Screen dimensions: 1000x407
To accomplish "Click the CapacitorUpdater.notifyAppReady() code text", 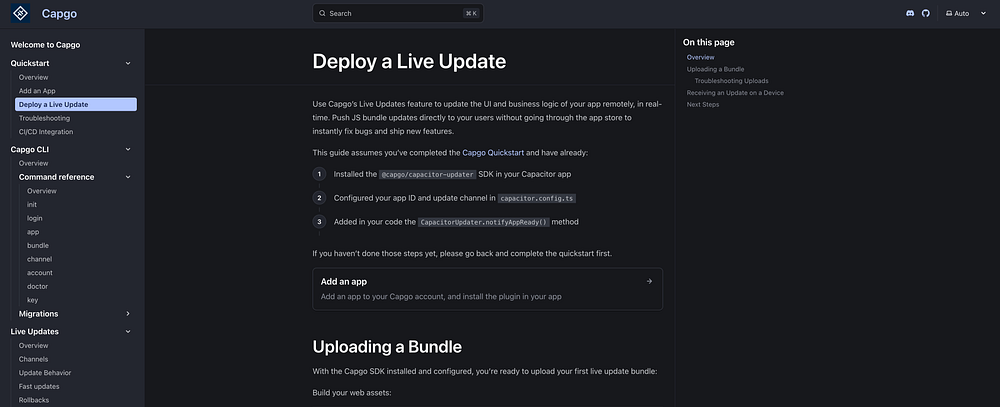I will click(483, 222).
